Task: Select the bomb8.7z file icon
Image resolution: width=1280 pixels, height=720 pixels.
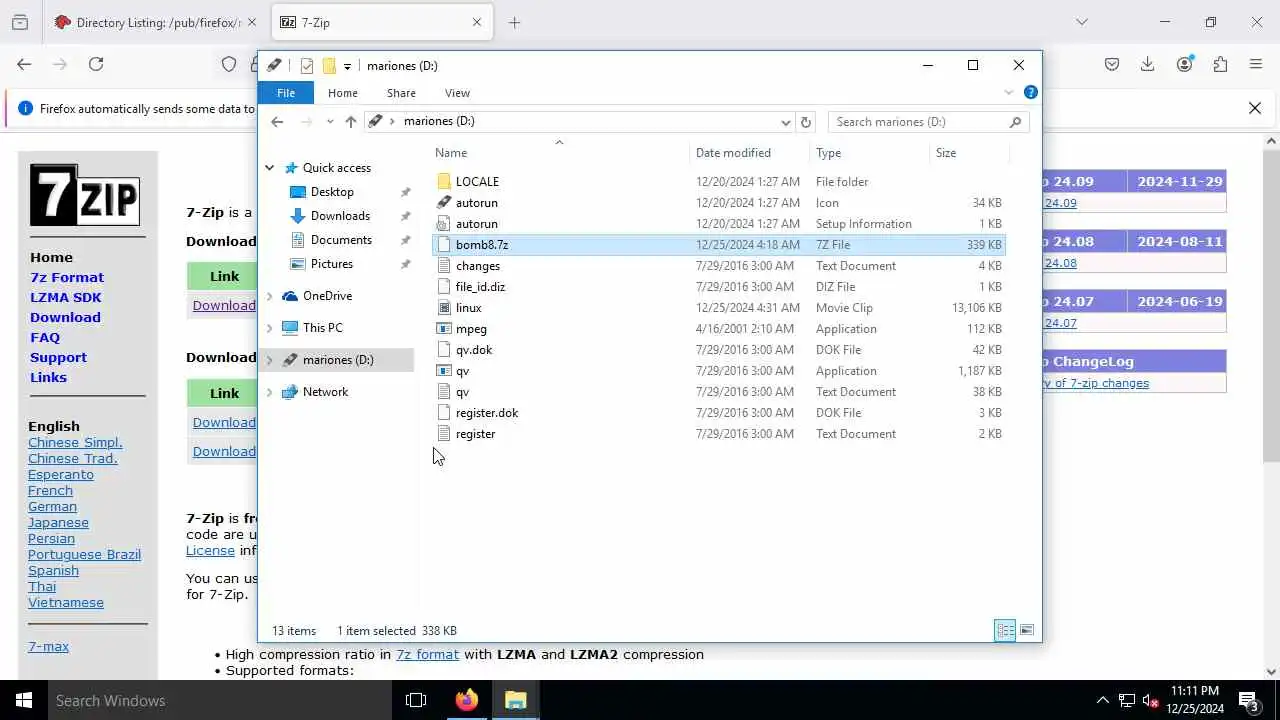Action: (445, 244)
